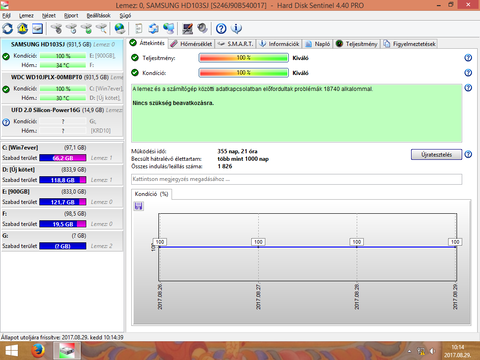Switch to the S.M.A.R.T. tab

click(235, 44)
